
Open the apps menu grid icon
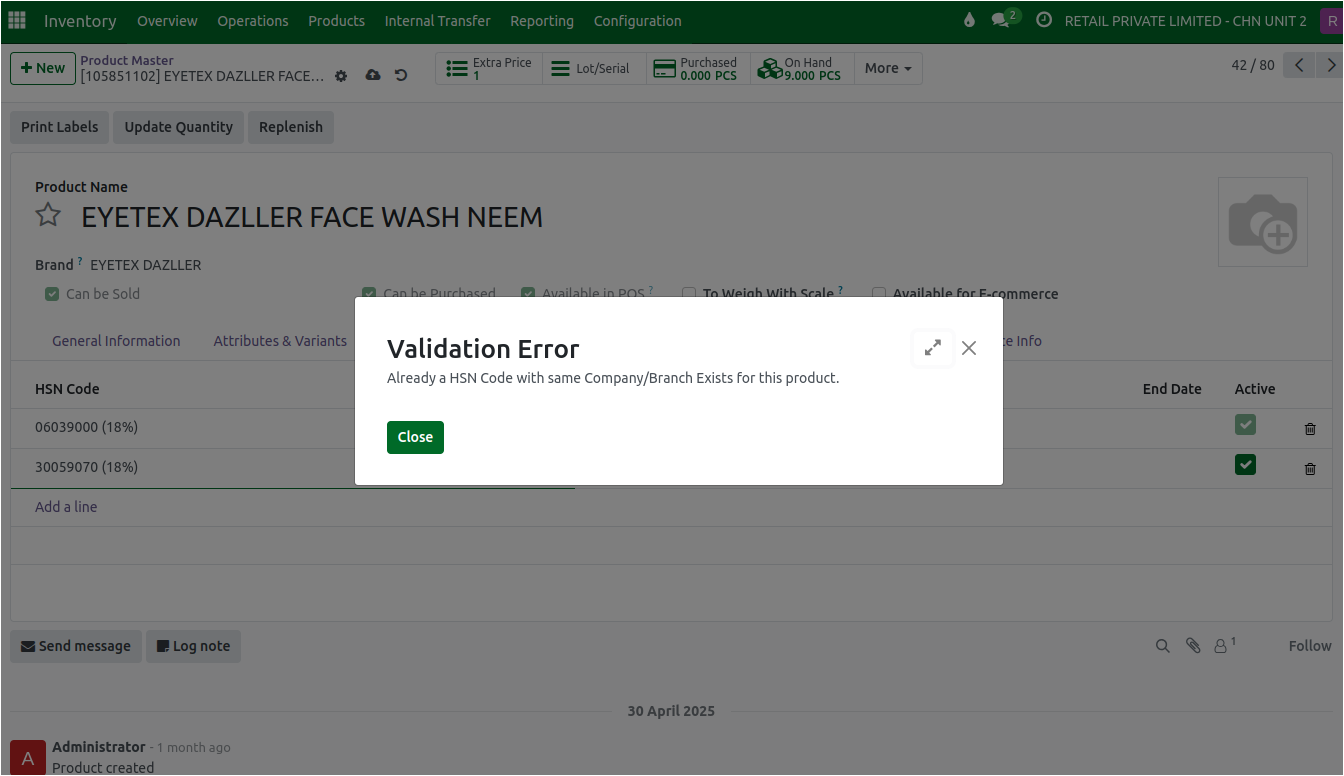pyautogui.click(x=17, y=20)
